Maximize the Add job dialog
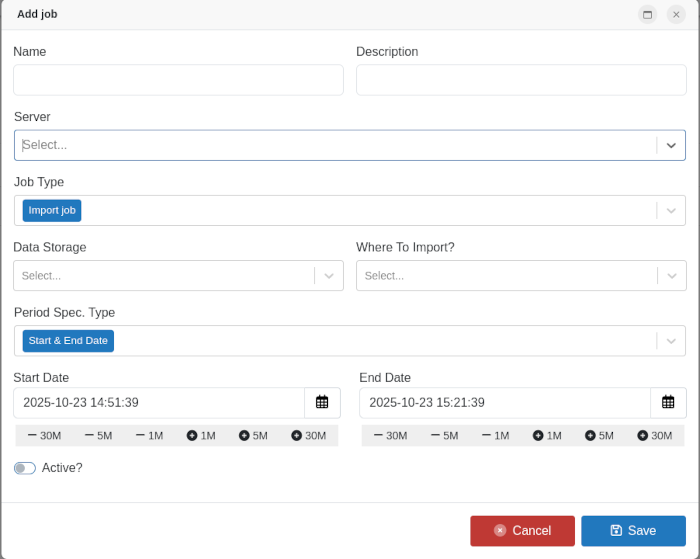 pyautogui.click(x=647, y=14)
